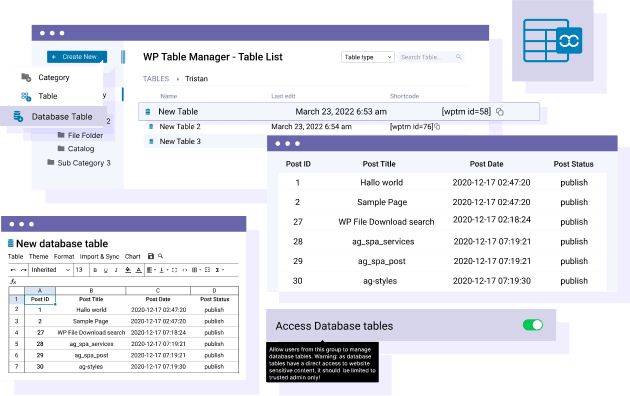Select column A header in spreadsheet

click(x=40, y=290)
